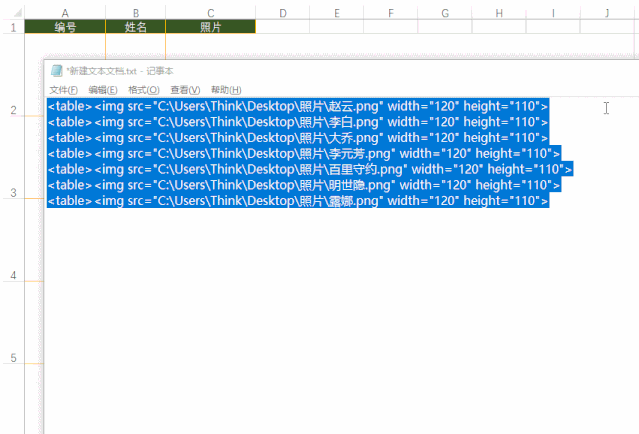This screenshot has height=434, width=639.
Task: Open the 编辑(E) menu in Notepad
Action: pyautogui.click(x=103, y=90)
